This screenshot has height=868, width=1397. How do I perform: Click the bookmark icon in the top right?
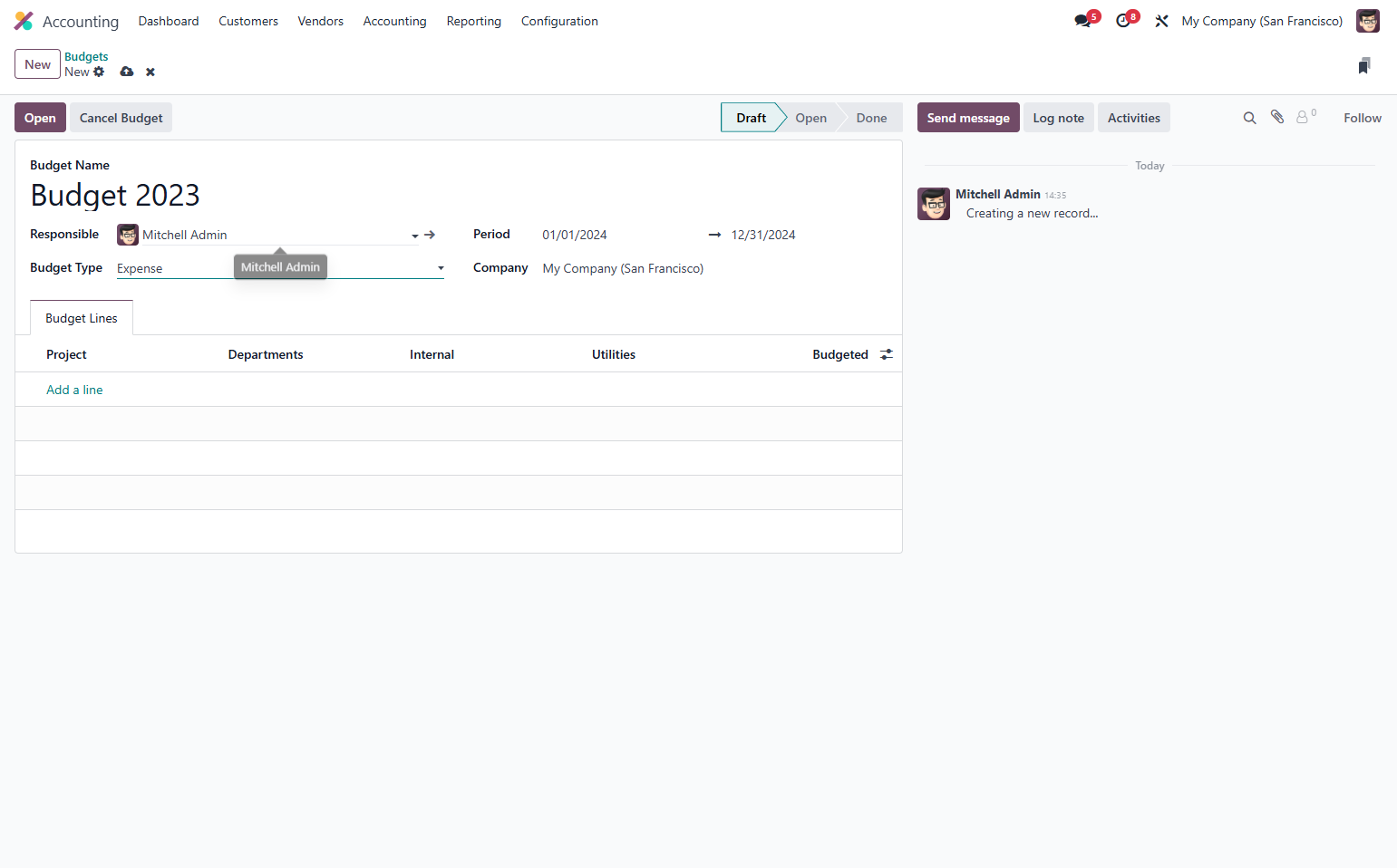1364,65
